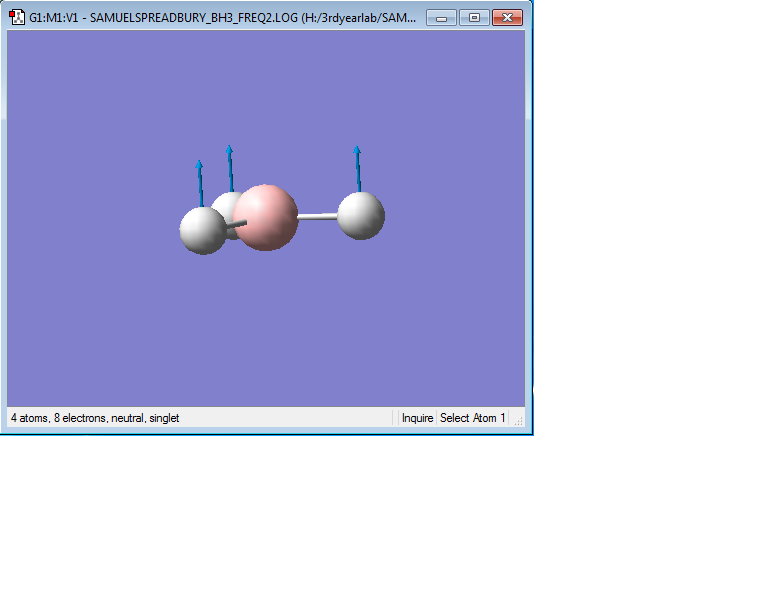This screenshot has width=768, height=614.
Task: Click the 'Inquire' status bar entry
Action: (417, 418)
